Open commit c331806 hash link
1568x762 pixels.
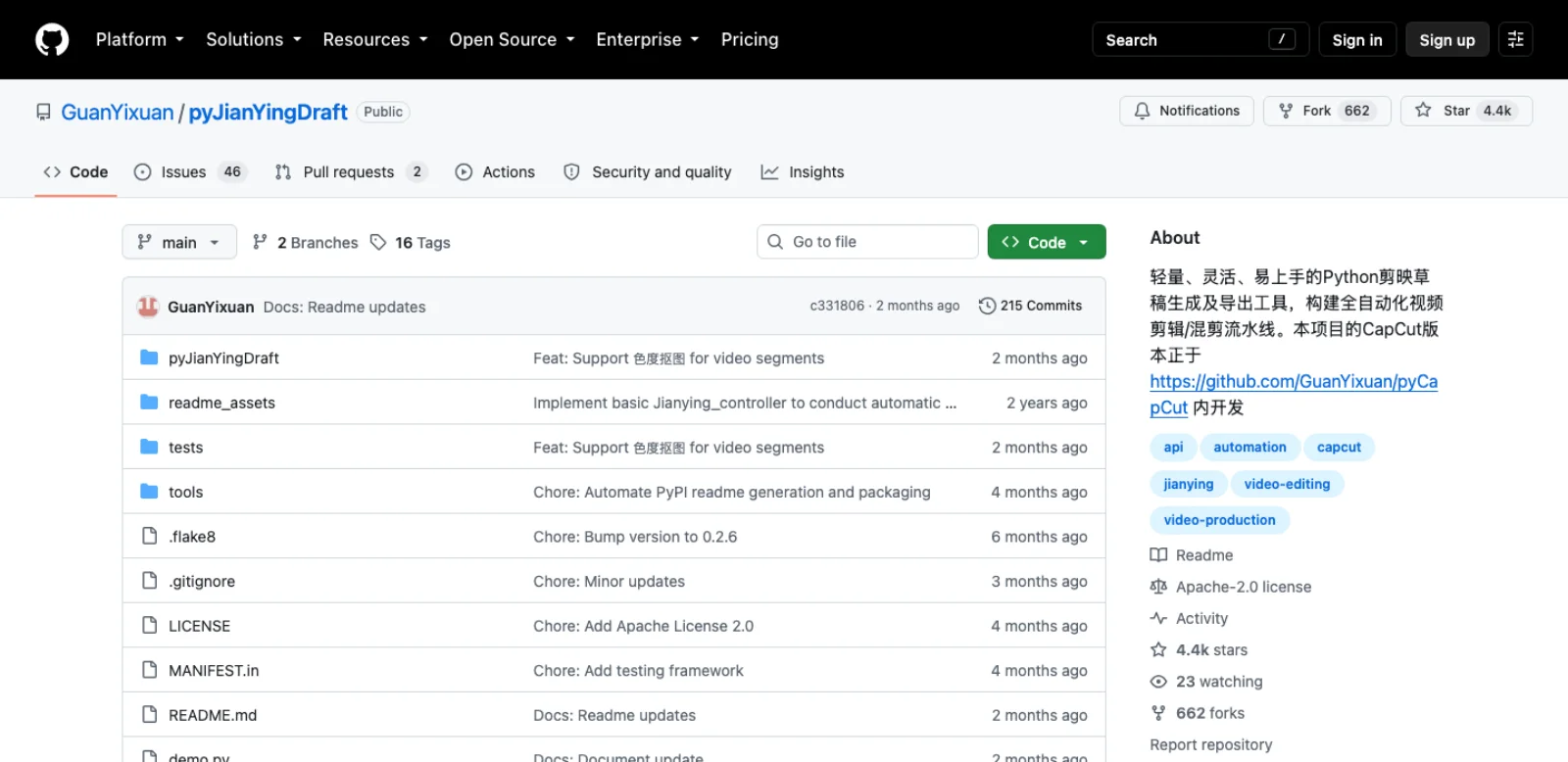[837, 306]
